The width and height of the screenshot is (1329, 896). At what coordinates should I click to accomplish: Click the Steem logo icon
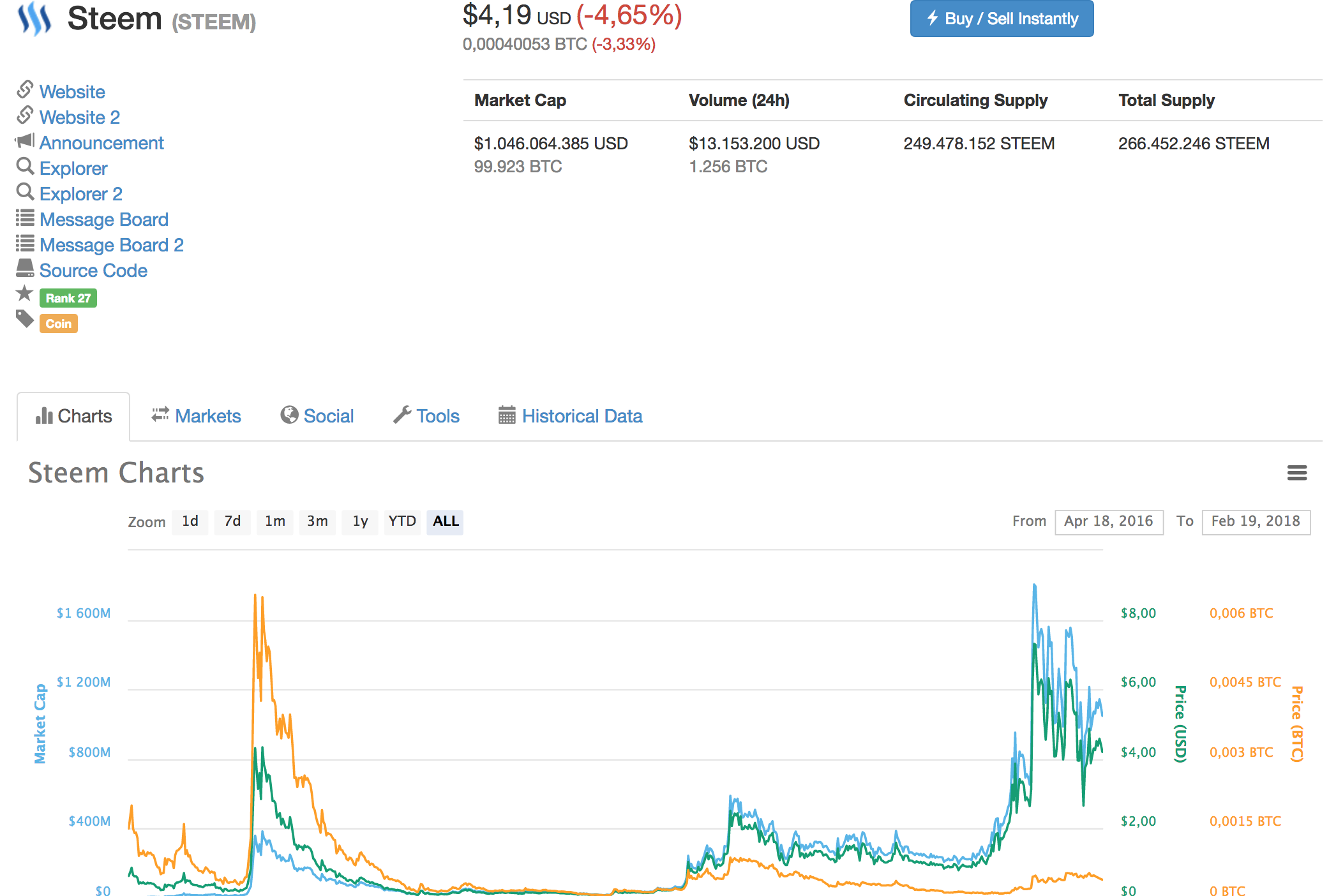click(34, 18)
